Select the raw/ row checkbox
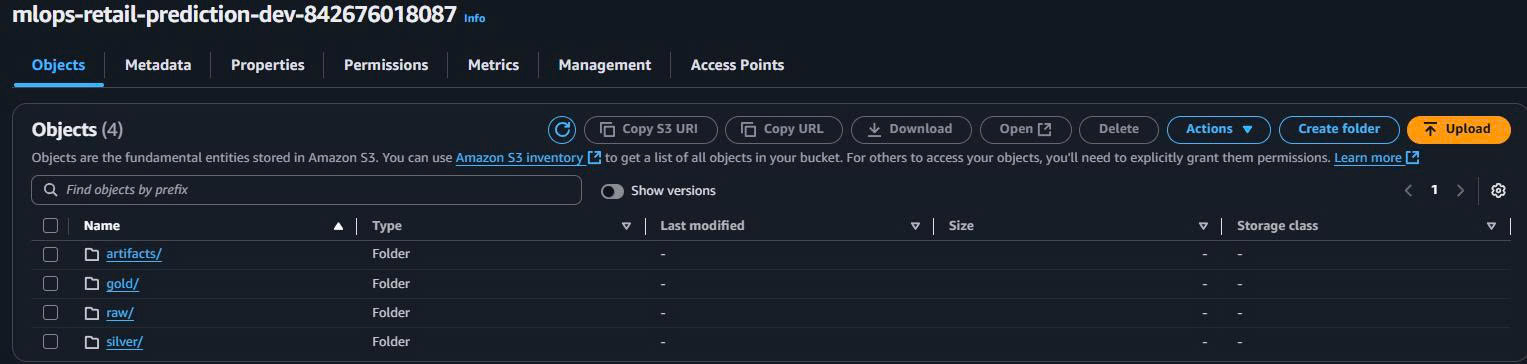 50,313
